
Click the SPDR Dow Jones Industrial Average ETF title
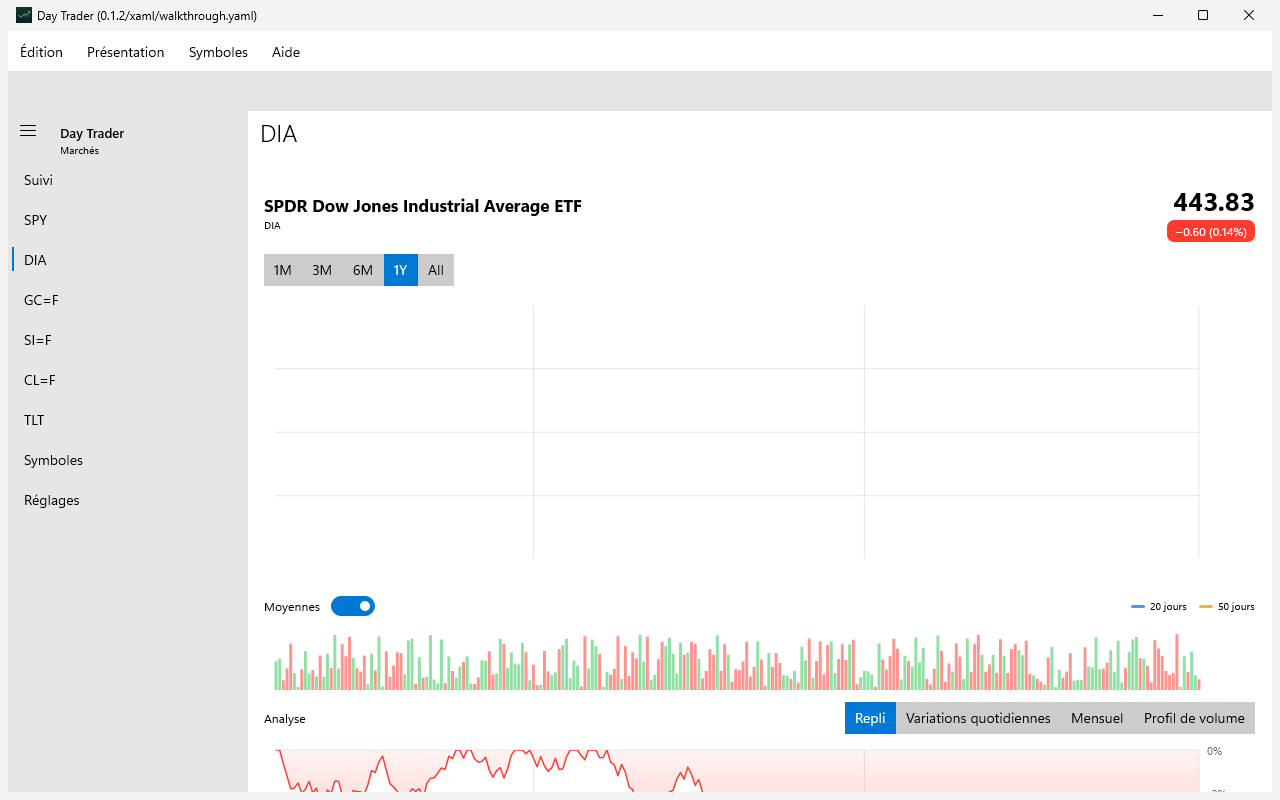423,206
